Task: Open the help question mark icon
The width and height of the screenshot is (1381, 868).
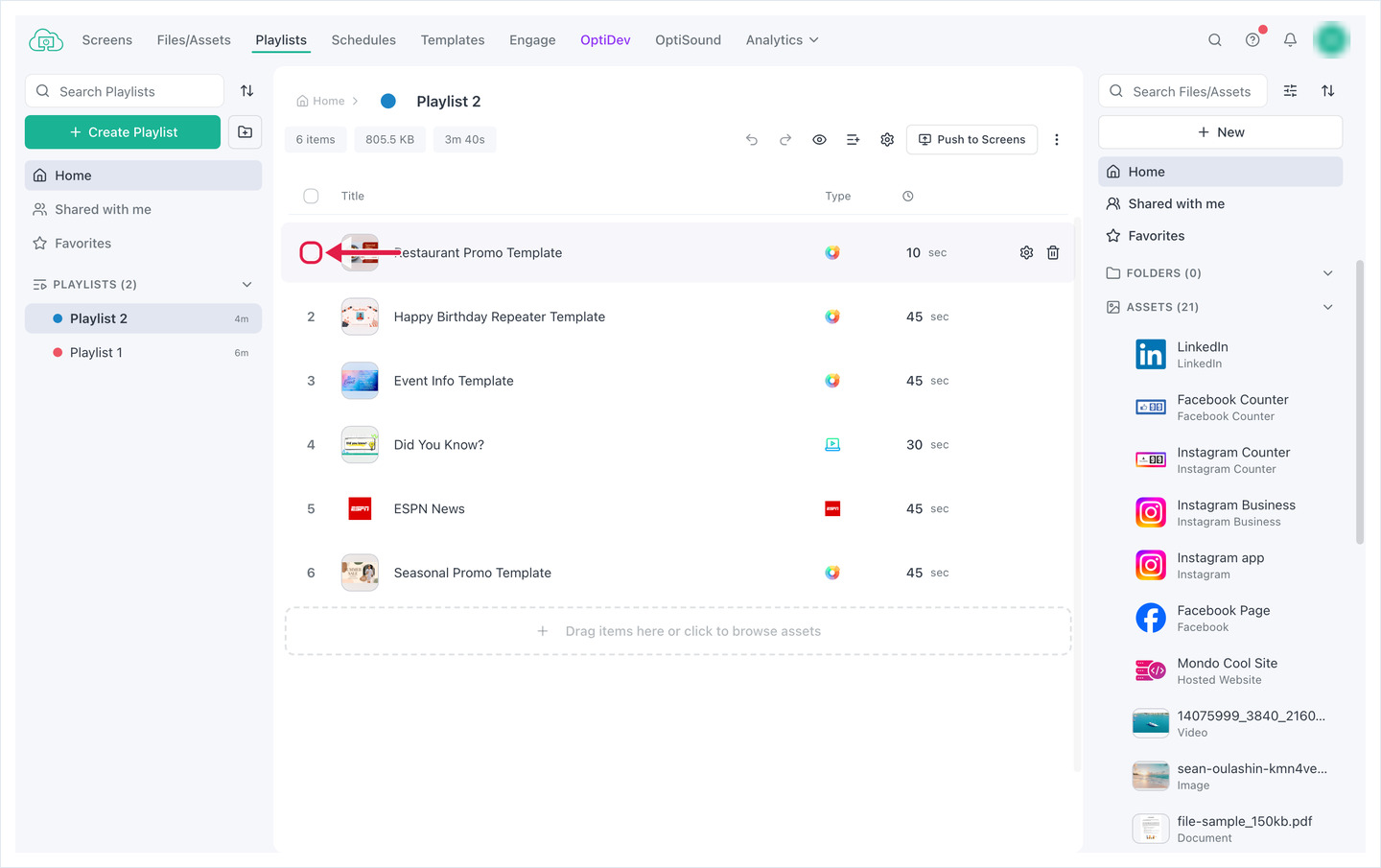Action: (1252, 40)
